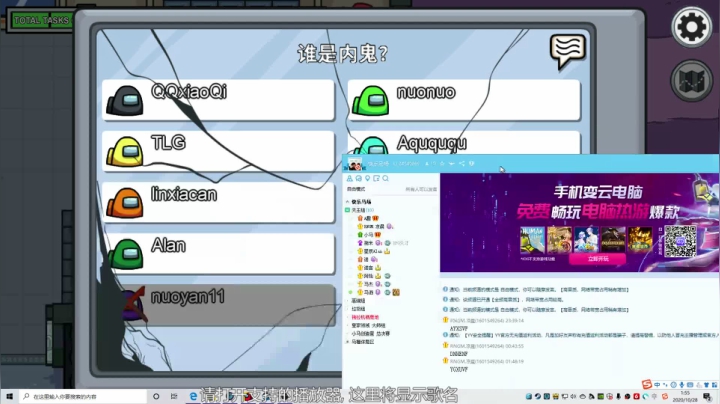Screen dimensions: 720x404
Task: Click the TOTAL TASKS progress bar
Action: (41, 20)
